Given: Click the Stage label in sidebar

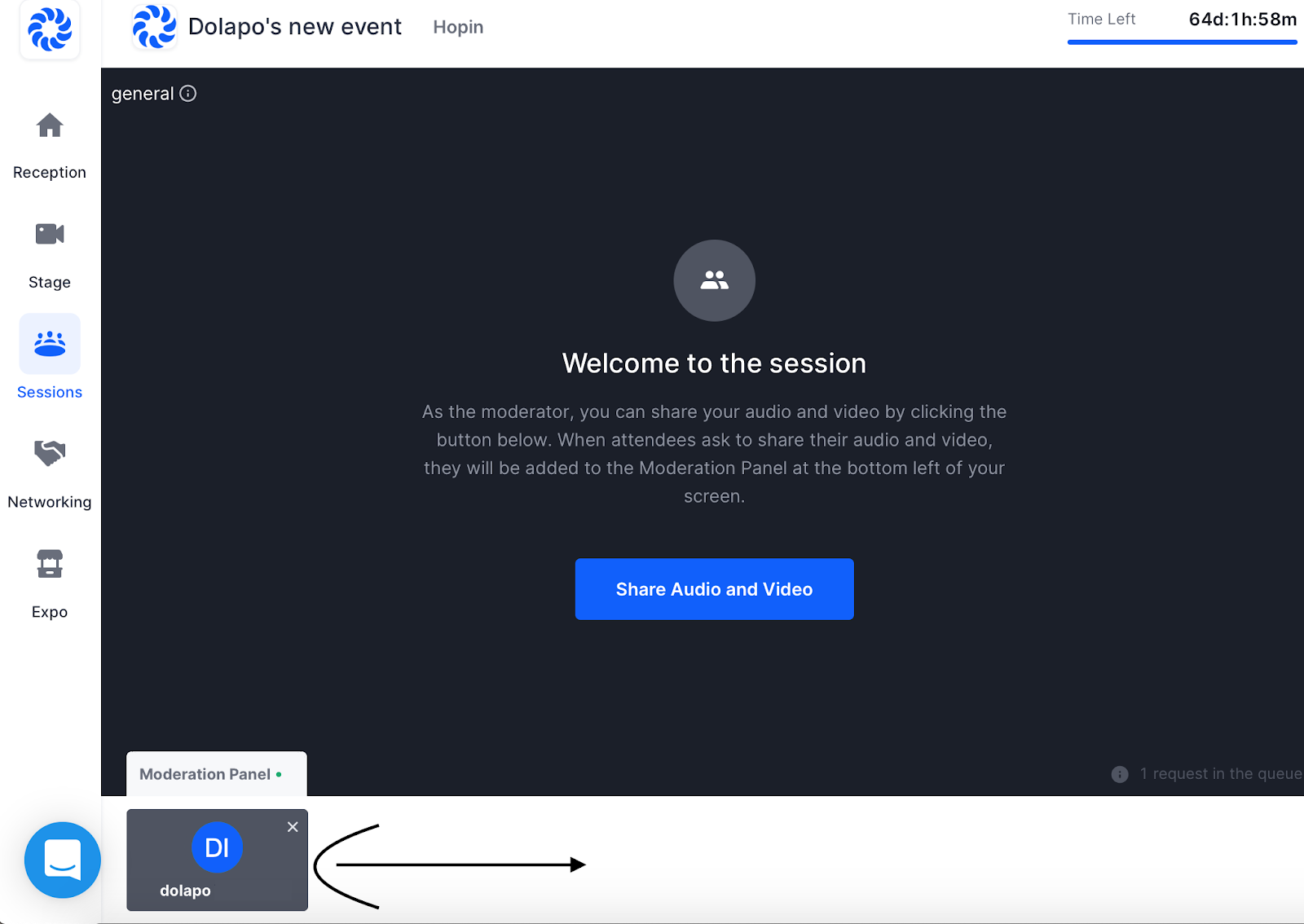Looking at the screenshot, I should pos(50,283).
